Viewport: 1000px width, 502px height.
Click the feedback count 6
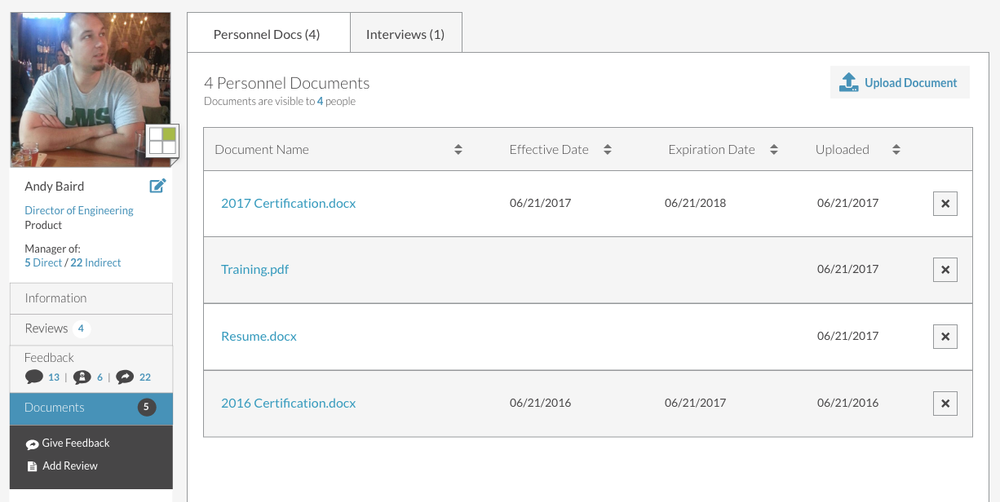pyautogui.click(x=99, y=378)
